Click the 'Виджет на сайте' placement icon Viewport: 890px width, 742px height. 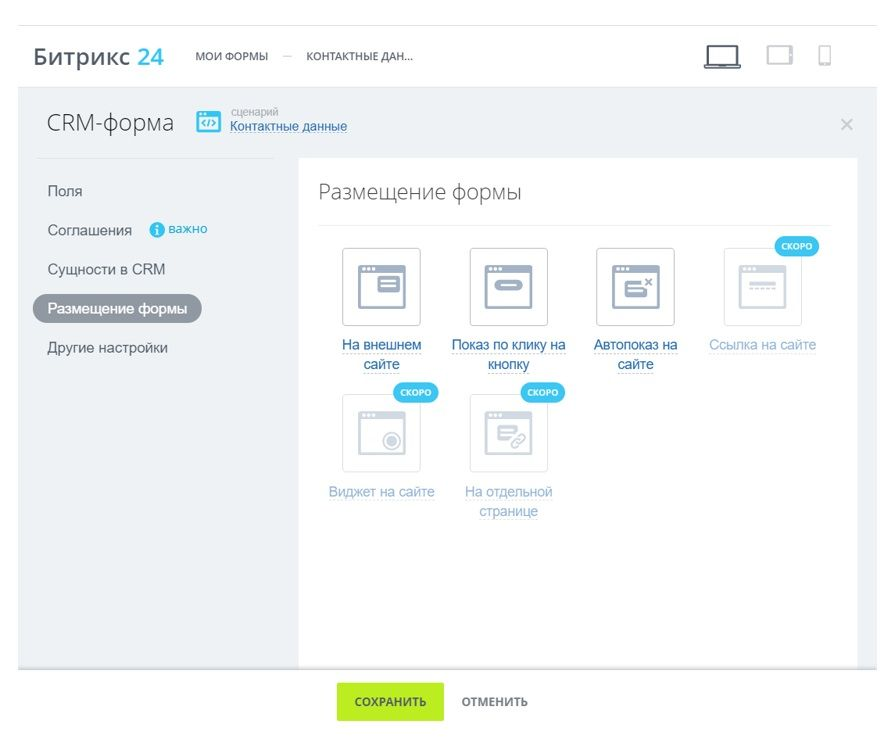click(381, 433)
